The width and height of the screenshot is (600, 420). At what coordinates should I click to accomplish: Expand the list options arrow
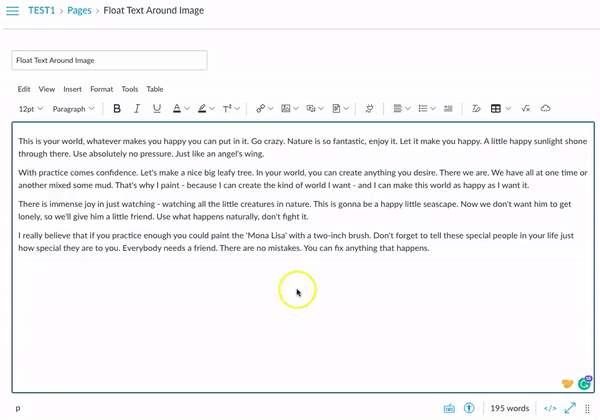pyautogui.click(x=433, y=109)
